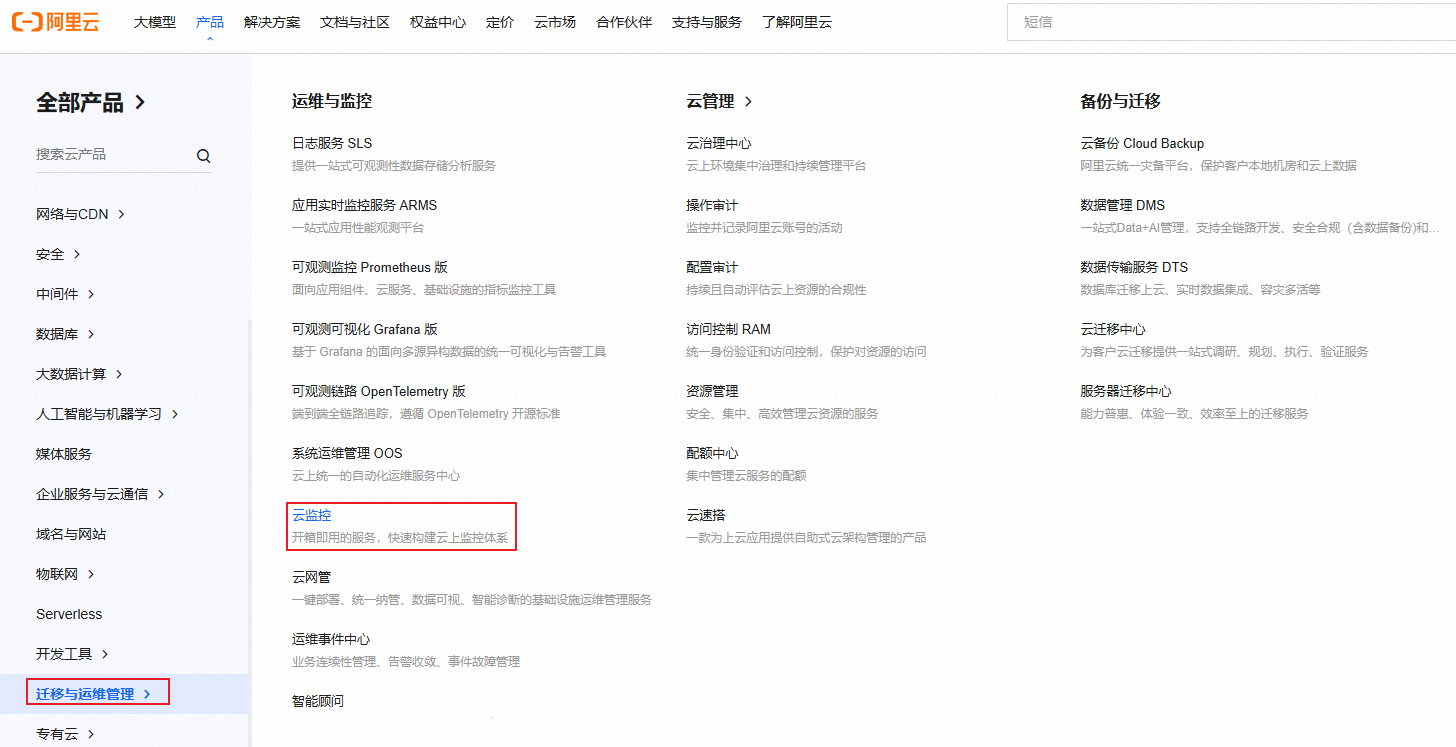Viewport: 1456px width, 747px height.
Task: Open the 云速搭 product link
Action: [x=706, y=515]
